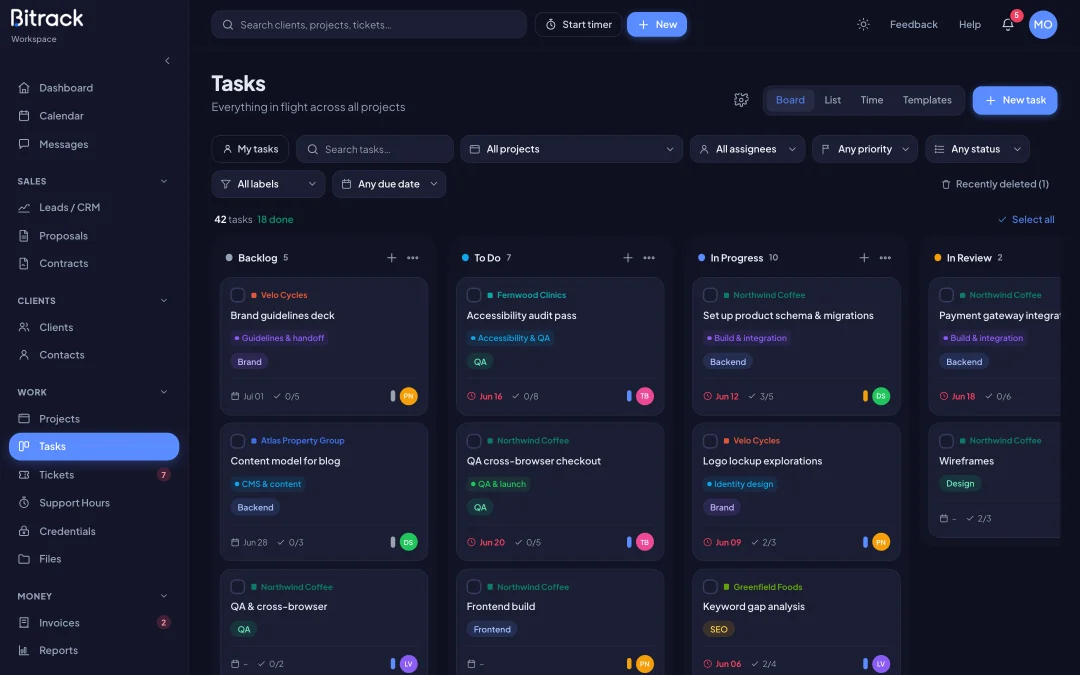Switch to the Board view tab
Screen dimensions: 1080x675
(x=790, y=100)
